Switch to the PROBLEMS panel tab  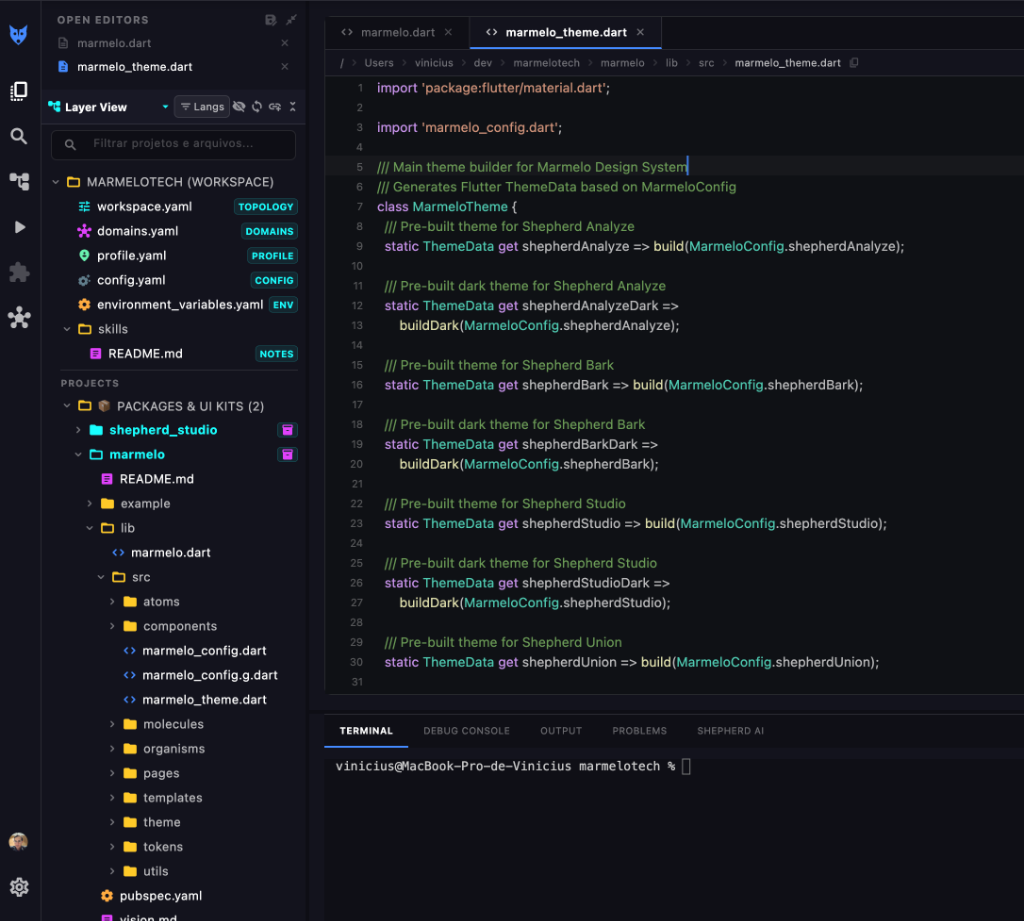[x=639, y=731]
